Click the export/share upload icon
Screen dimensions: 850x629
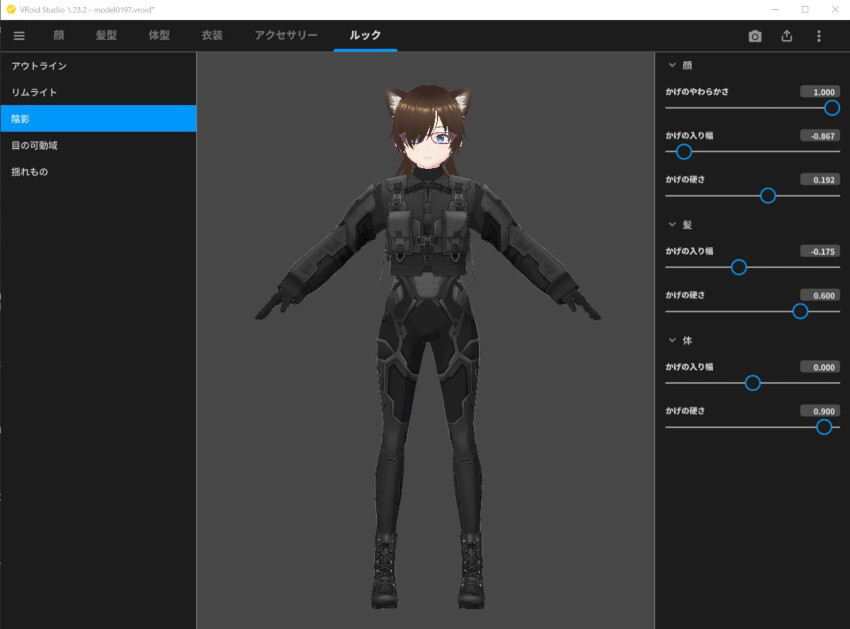tap(787, 36)
